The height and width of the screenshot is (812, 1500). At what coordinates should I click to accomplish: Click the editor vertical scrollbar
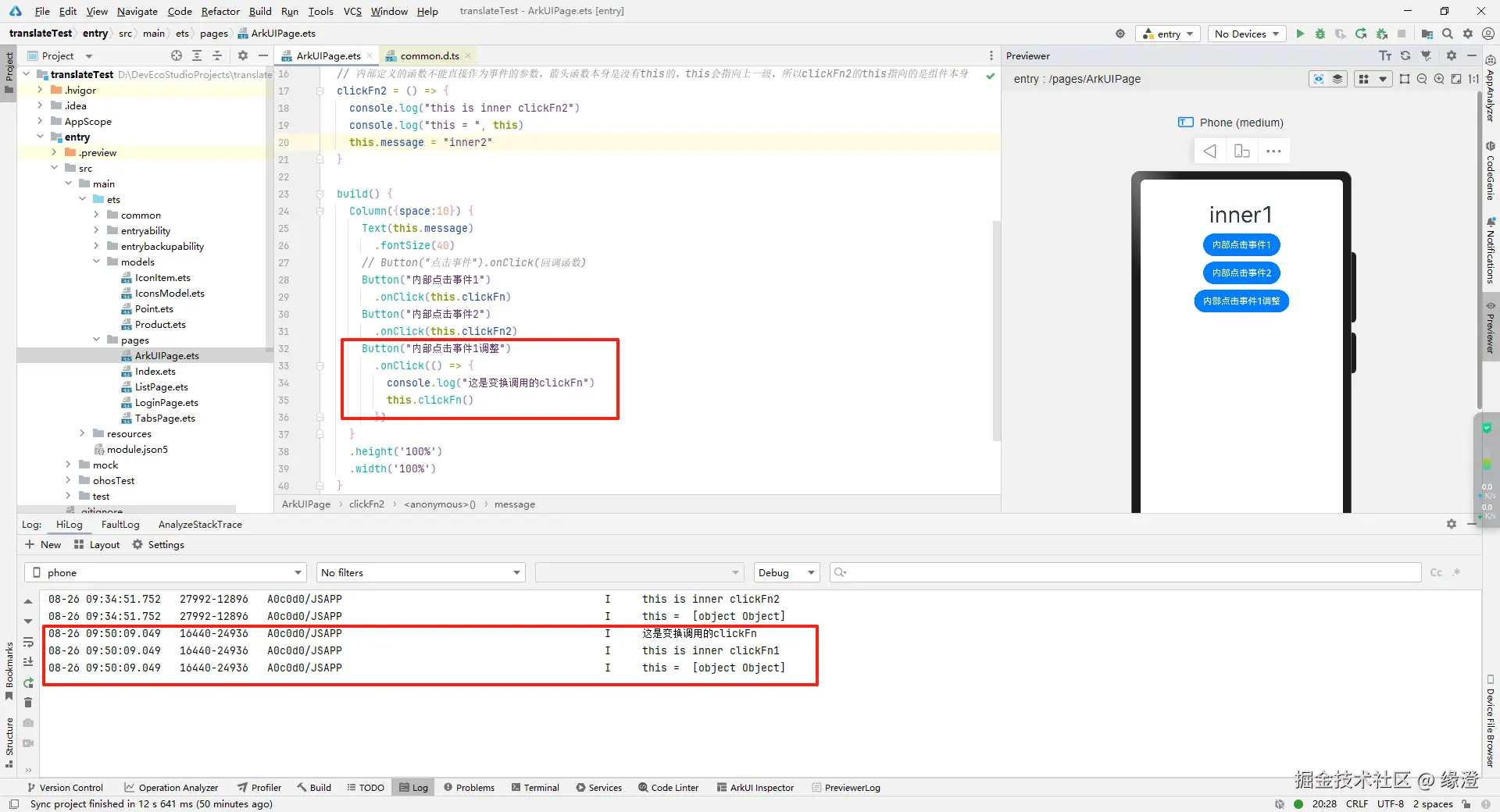(x=996, y=332)
